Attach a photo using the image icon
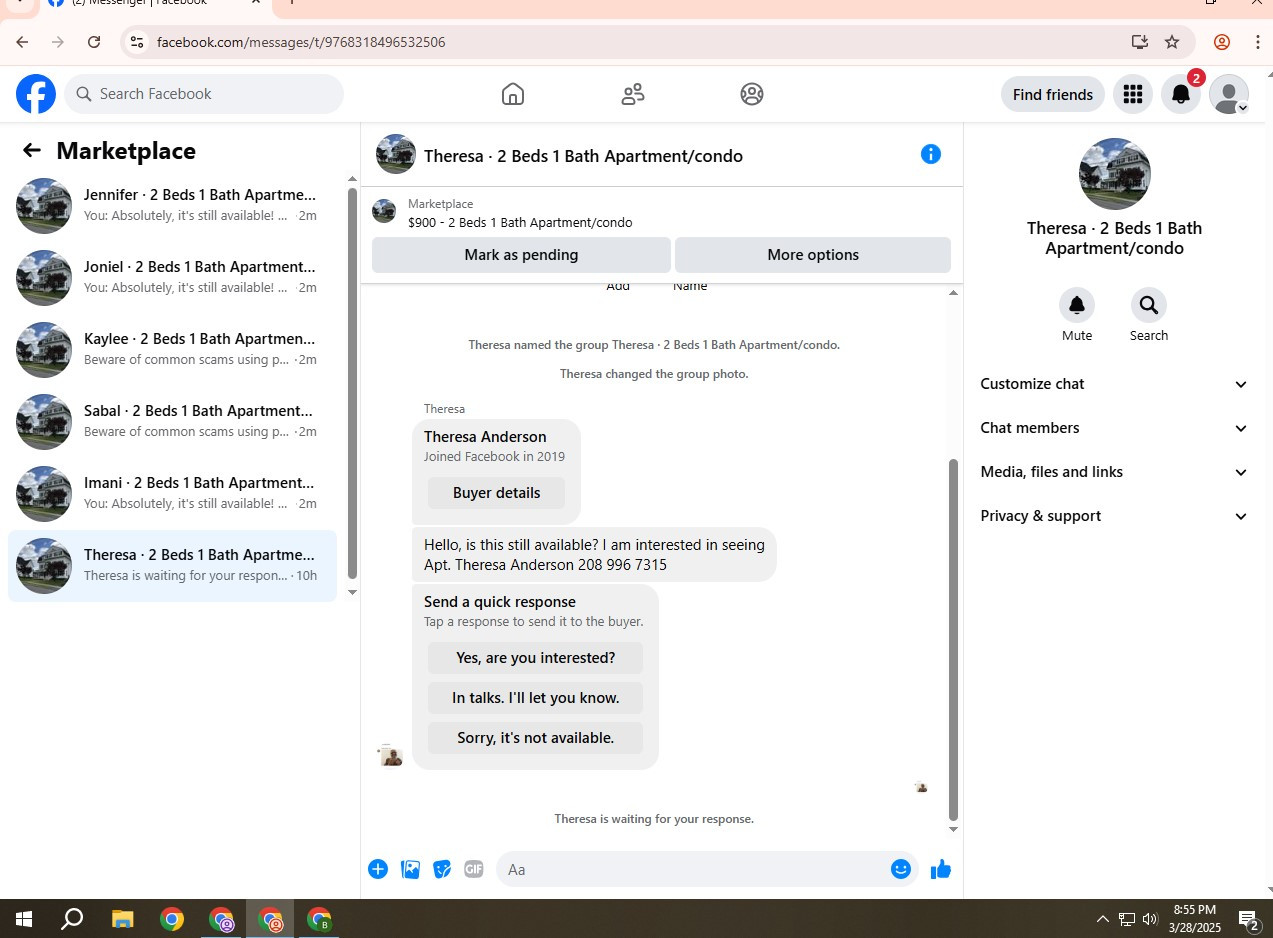This screenshot has height=938, width=1273. (410, 869)
